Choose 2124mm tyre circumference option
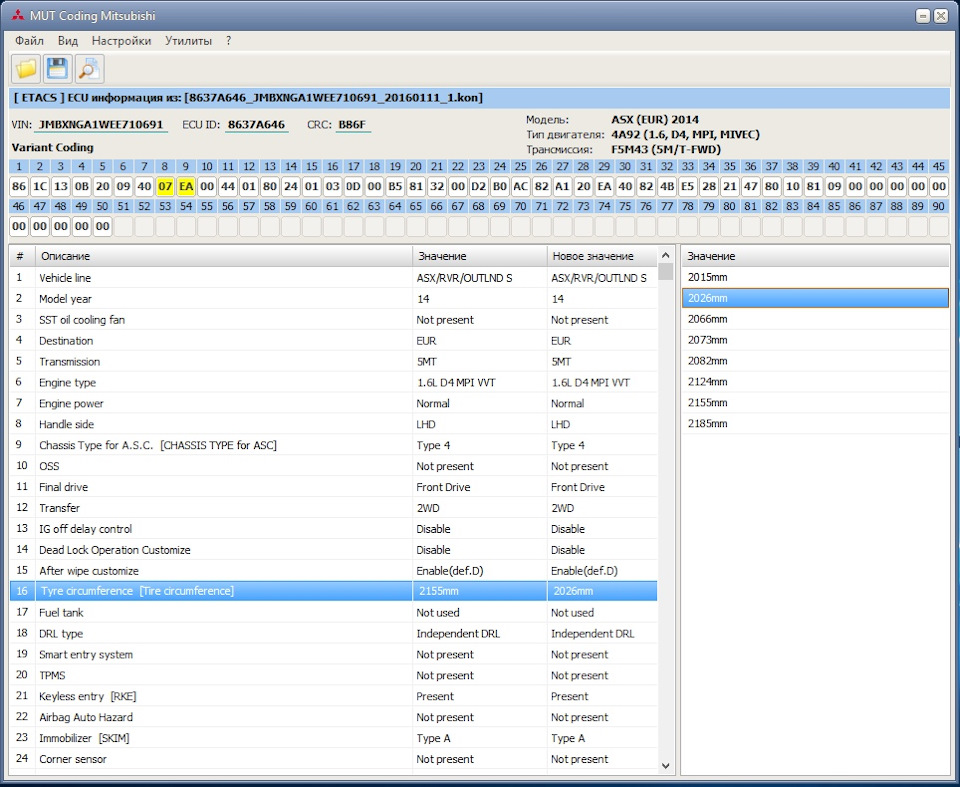Viewport: 960px width, 787px height. click(815, 382)
